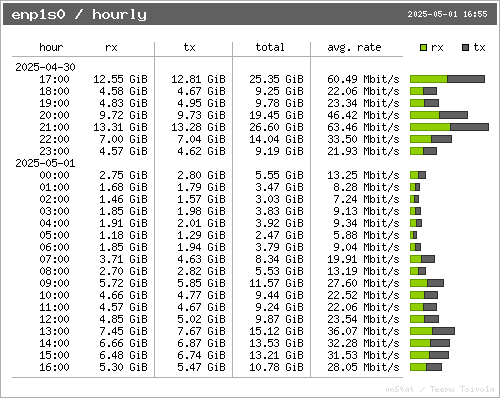This screenshot has width=500, height=398.
Task: Click rate 22.06 Mbit/s in 18:00 row
Action: pos(363,91)
